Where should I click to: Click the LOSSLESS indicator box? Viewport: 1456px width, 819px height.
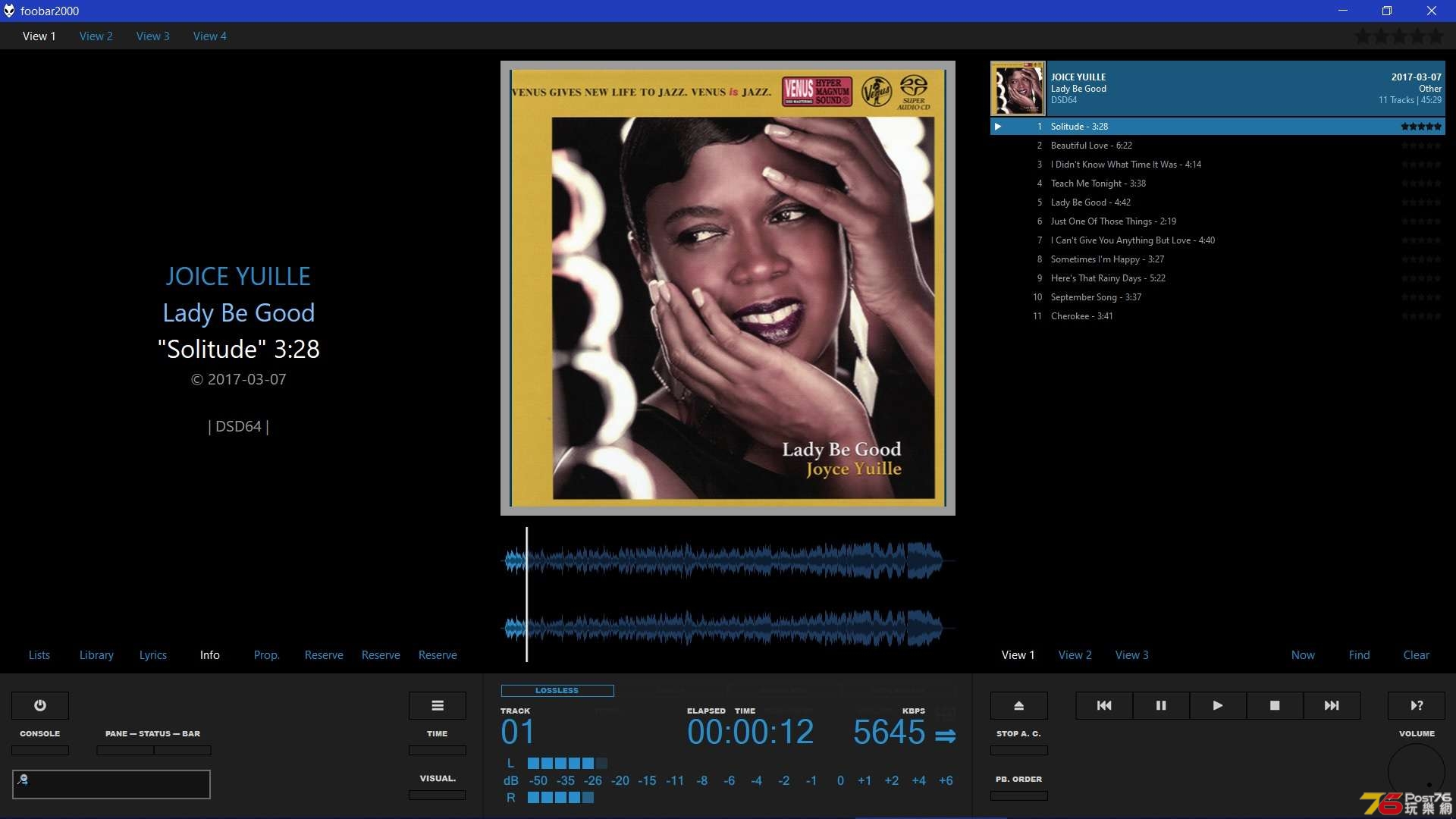point(557,691)
